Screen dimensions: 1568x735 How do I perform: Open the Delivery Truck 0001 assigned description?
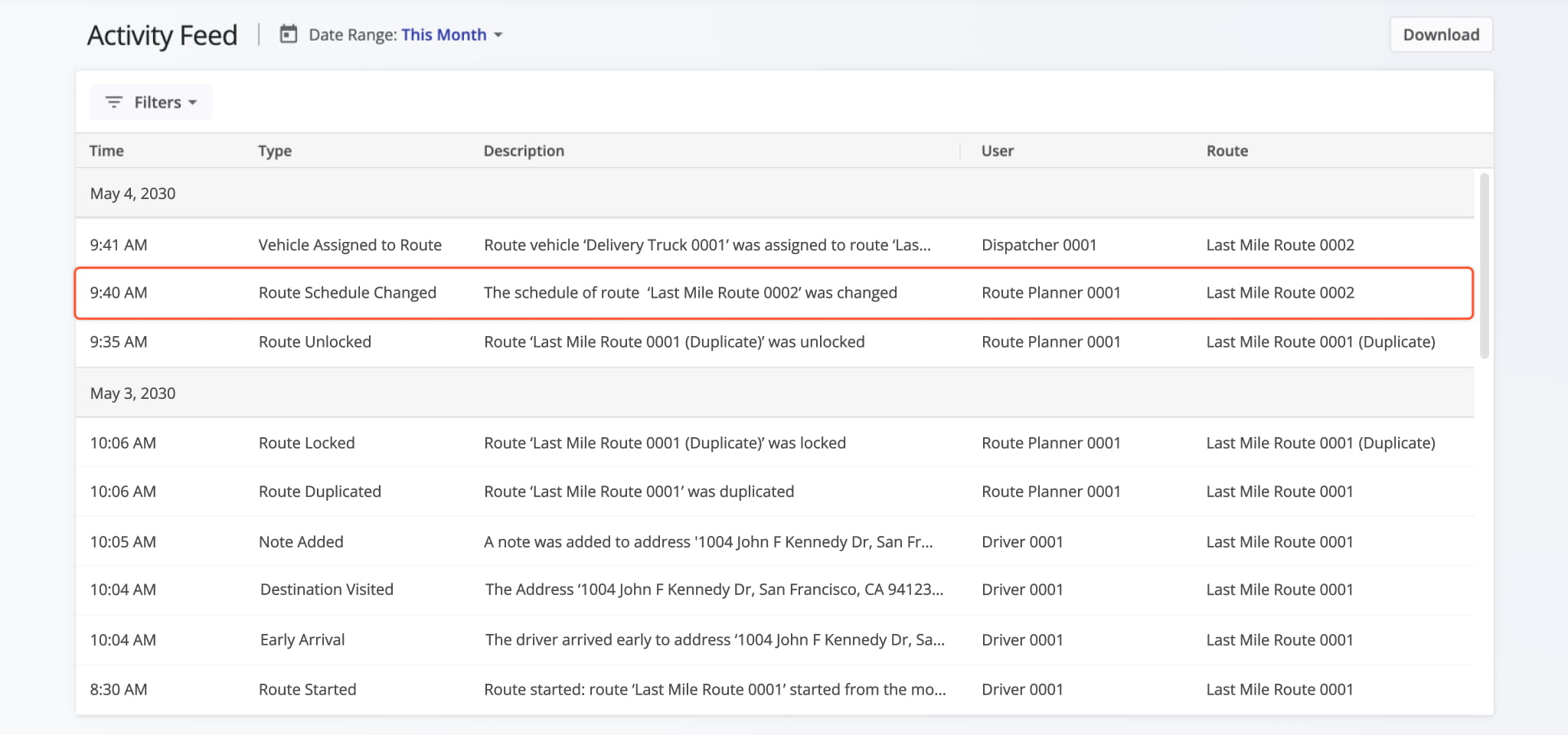click(707, 245)
